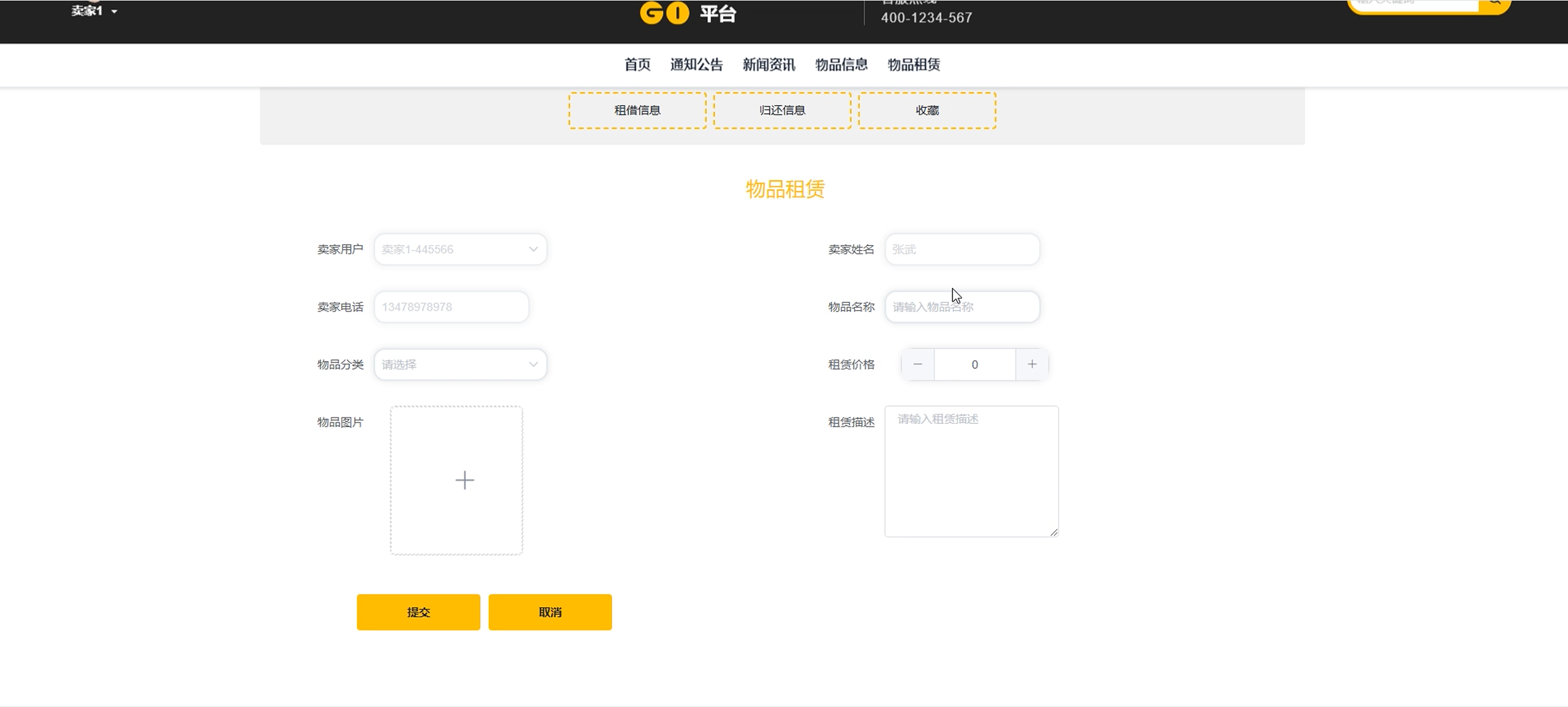
Task: Click the plus icon to upload item image
Action: 464,480
